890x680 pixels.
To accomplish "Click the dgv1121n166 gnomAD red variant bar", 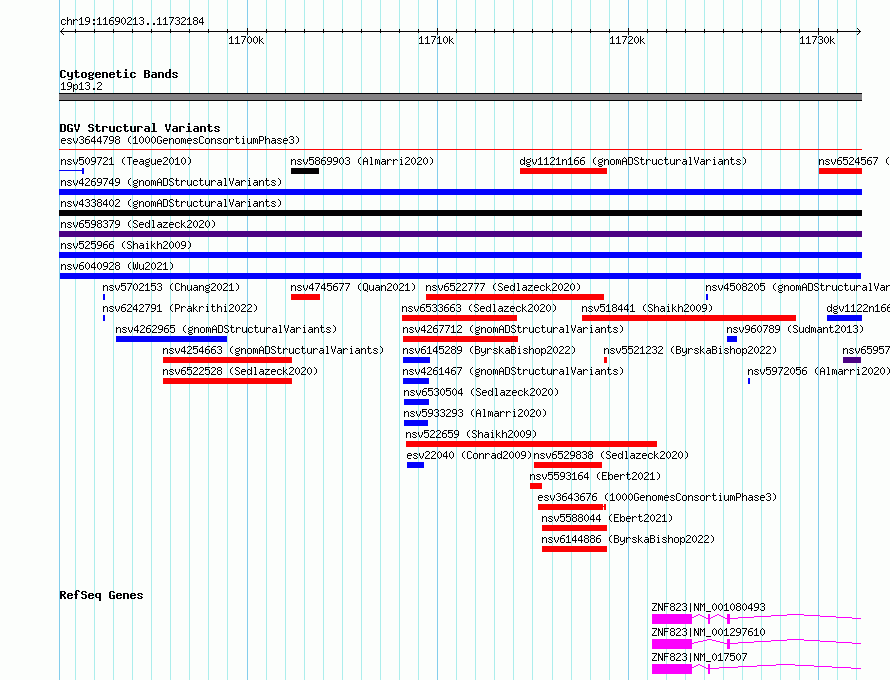I will coord(563,171).
